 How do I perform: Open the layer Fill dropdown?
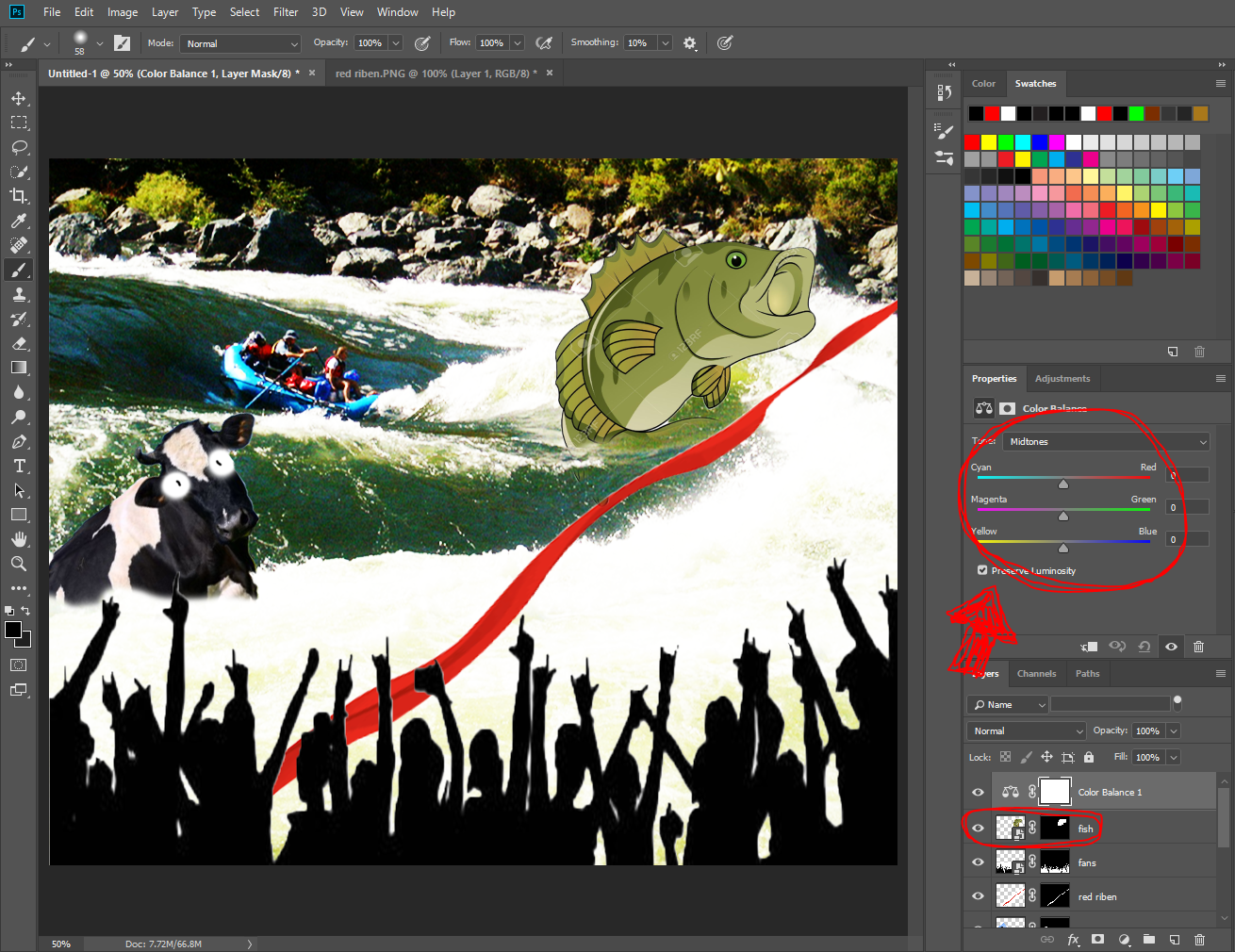coord(1174,757)
